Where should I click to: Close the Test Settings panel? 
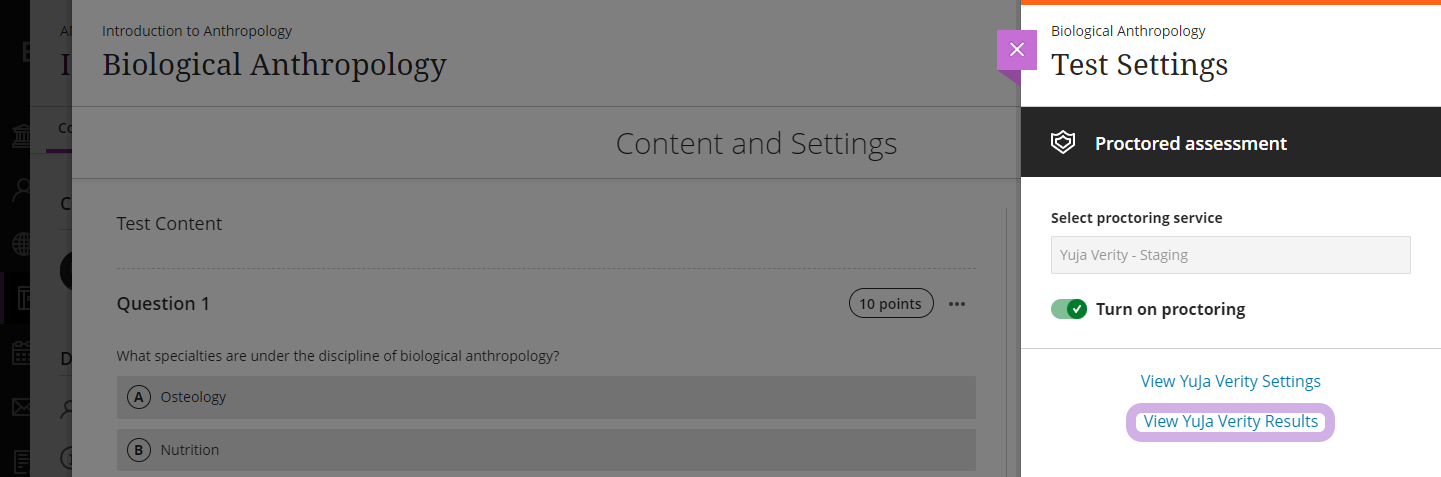[1017, 50]
